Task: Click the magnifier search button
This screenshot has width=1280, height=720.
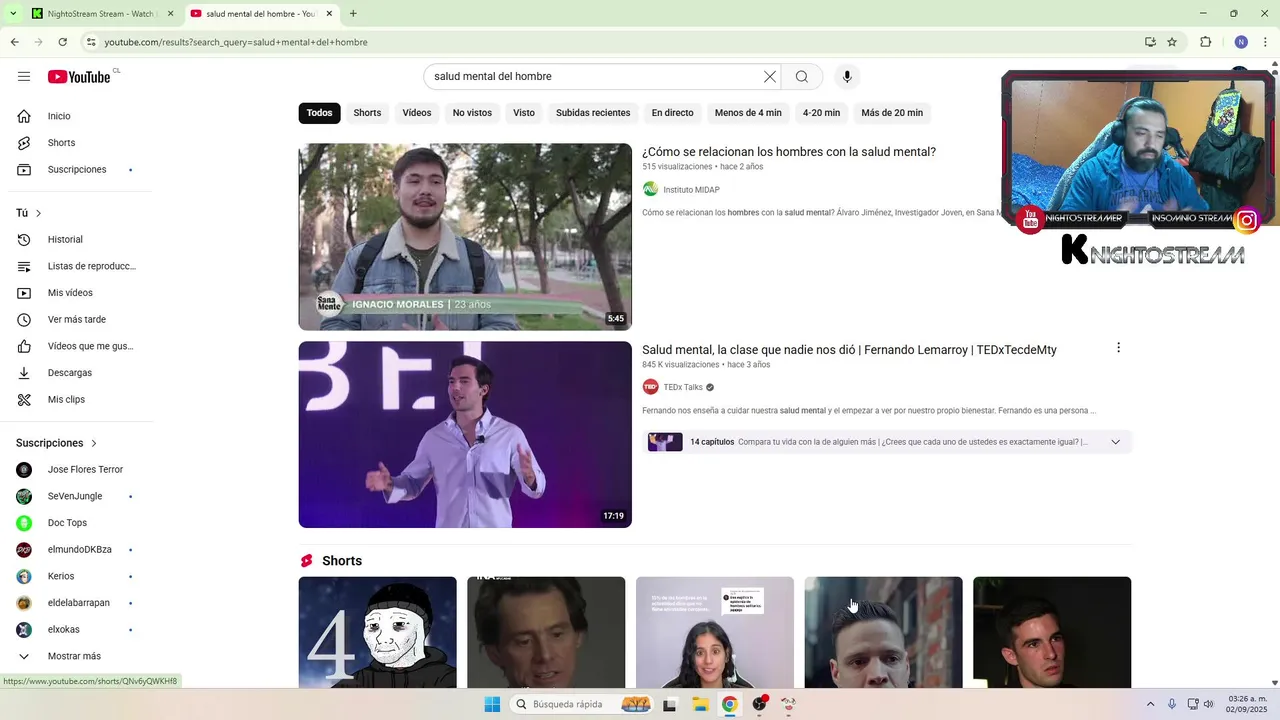Action: 802,77
